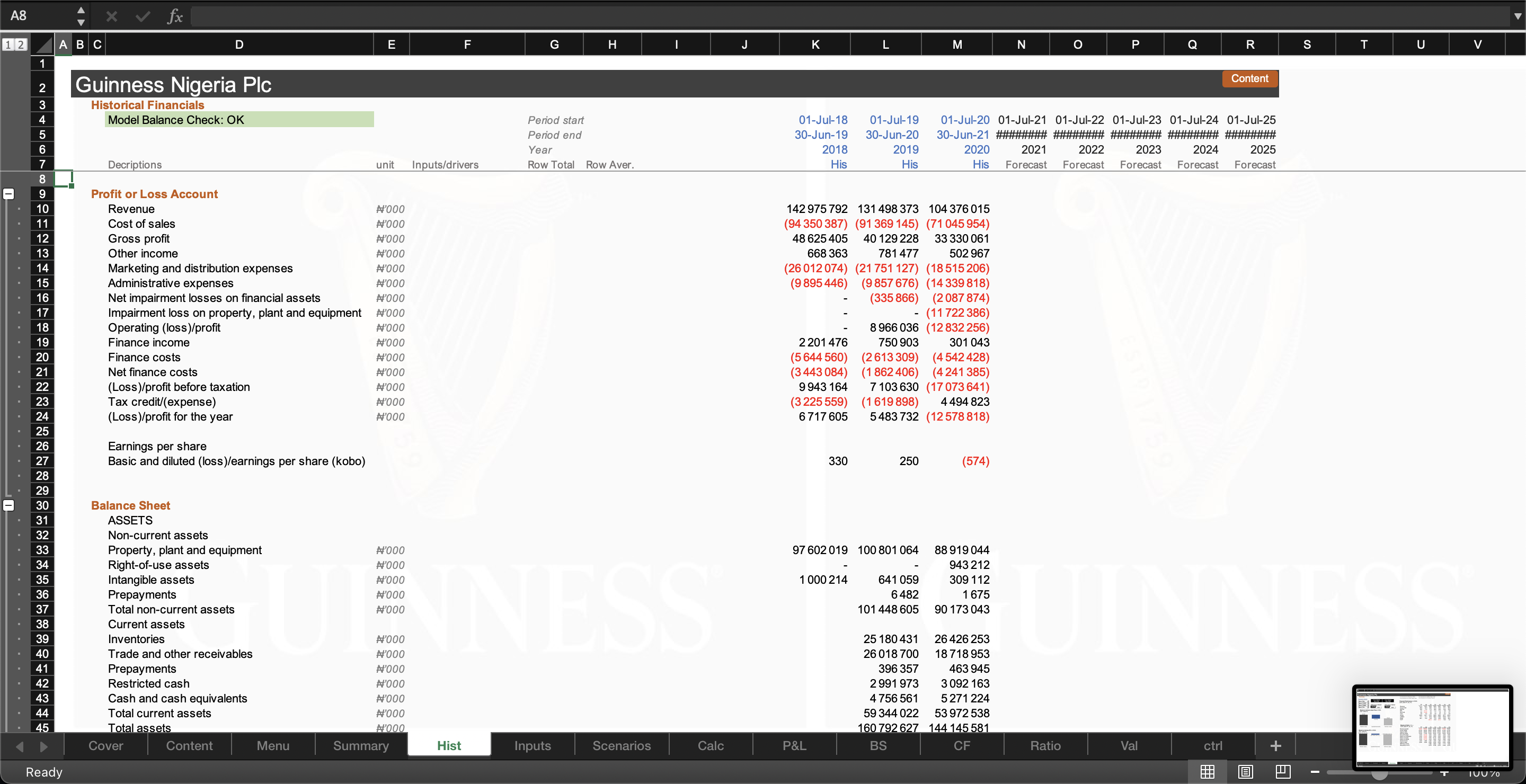Click the zoom out minus button
Screen dimensions: 1526x784
point(1315,772)
